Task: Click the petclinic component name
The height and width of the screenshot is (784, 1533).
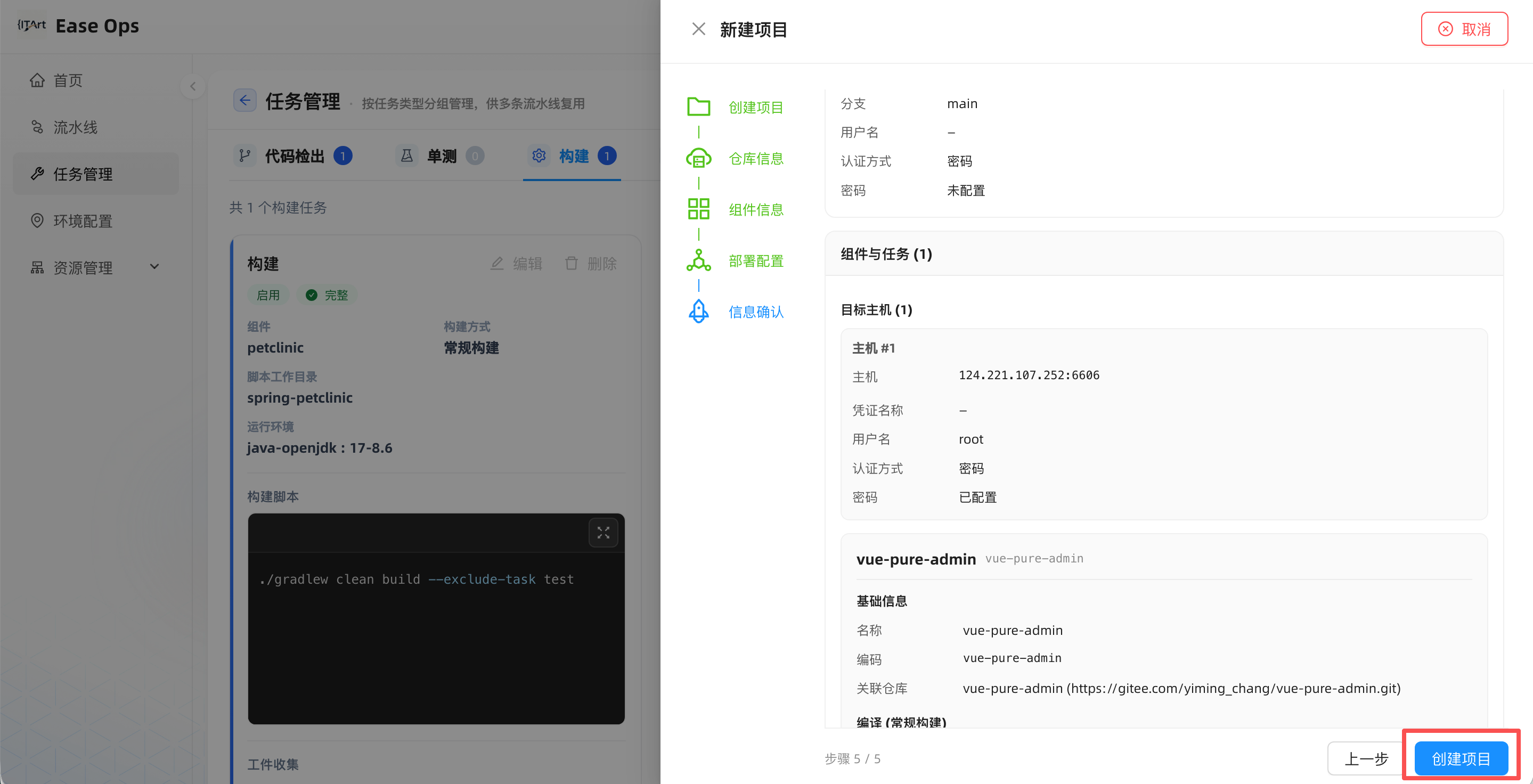Action: tap(275, 348)
